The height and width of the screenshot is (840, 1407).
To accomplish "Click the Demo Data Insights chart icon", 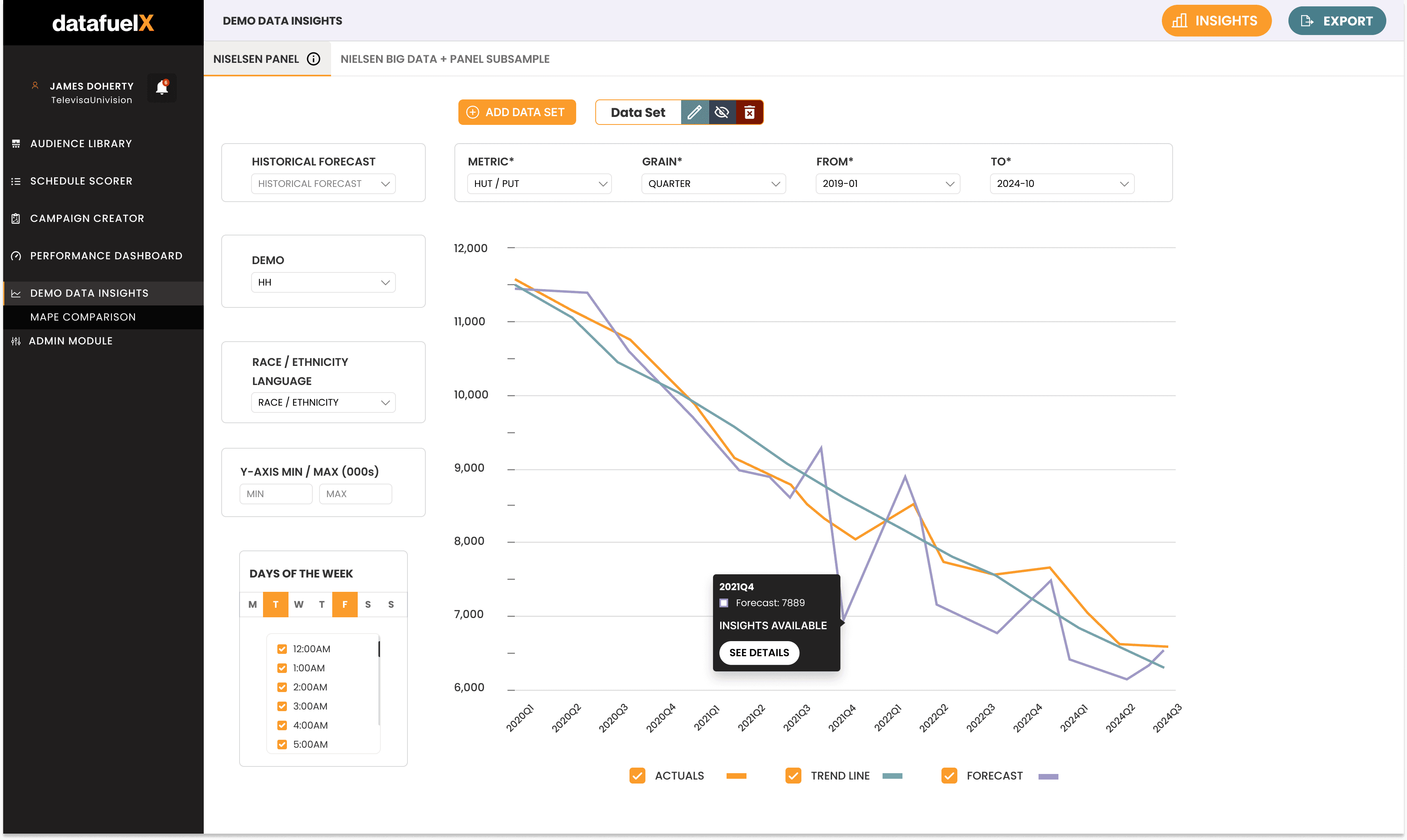I will pyautogui.click(x=16, y=293).
